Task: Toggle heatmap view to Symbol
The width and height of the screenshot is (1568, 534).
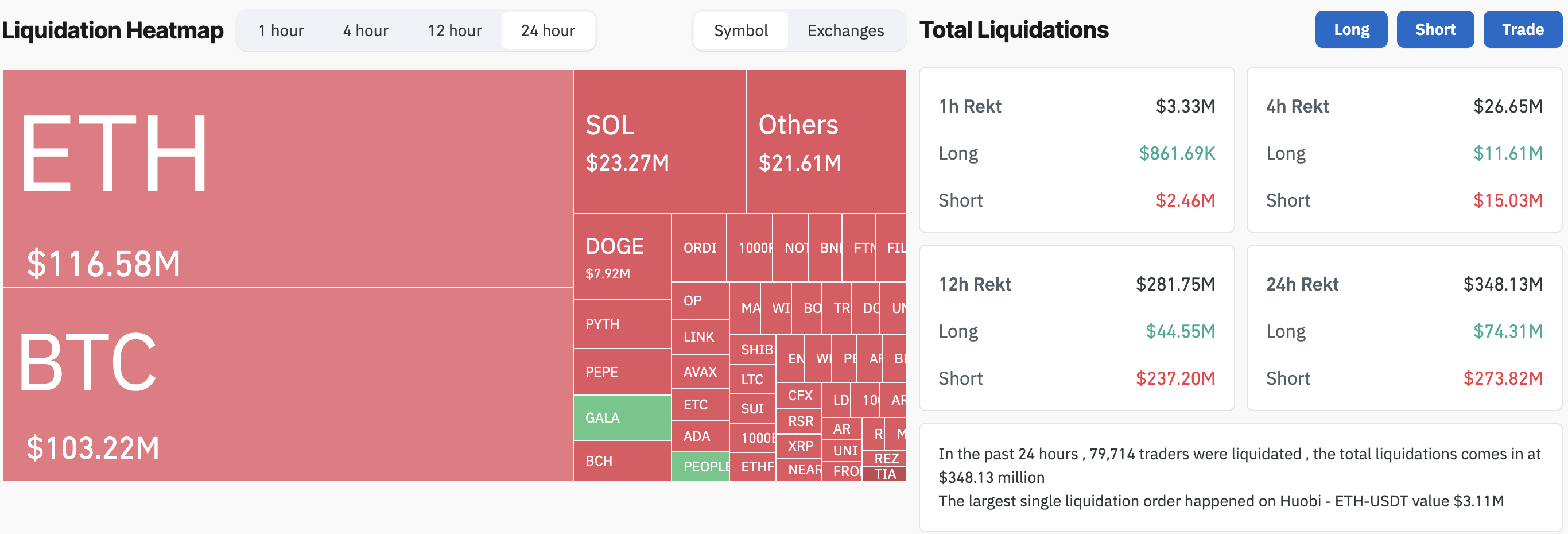Action: click(740, 30)
